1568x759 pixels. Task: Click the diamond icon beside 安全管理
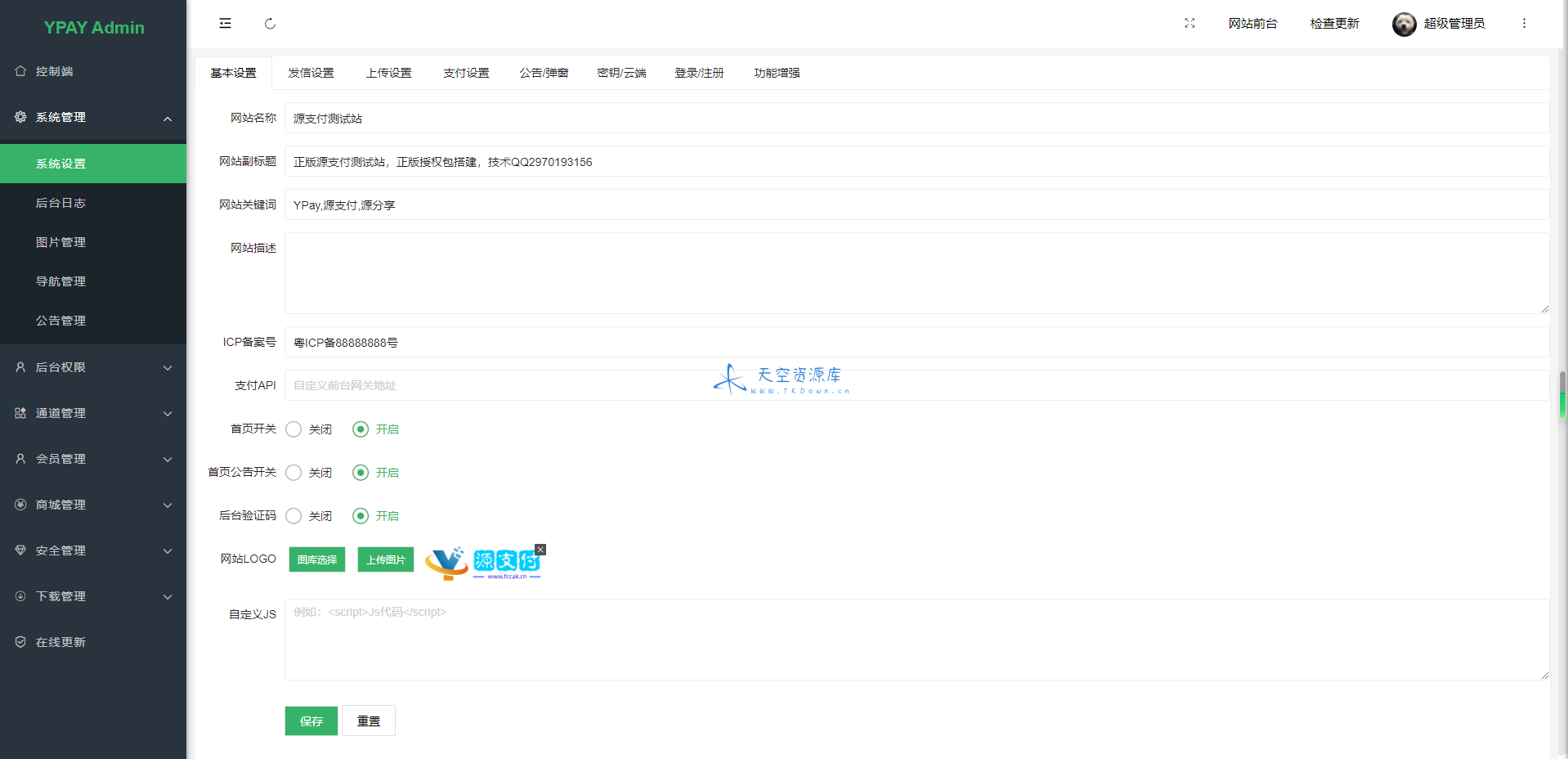(x=20, y=550)
